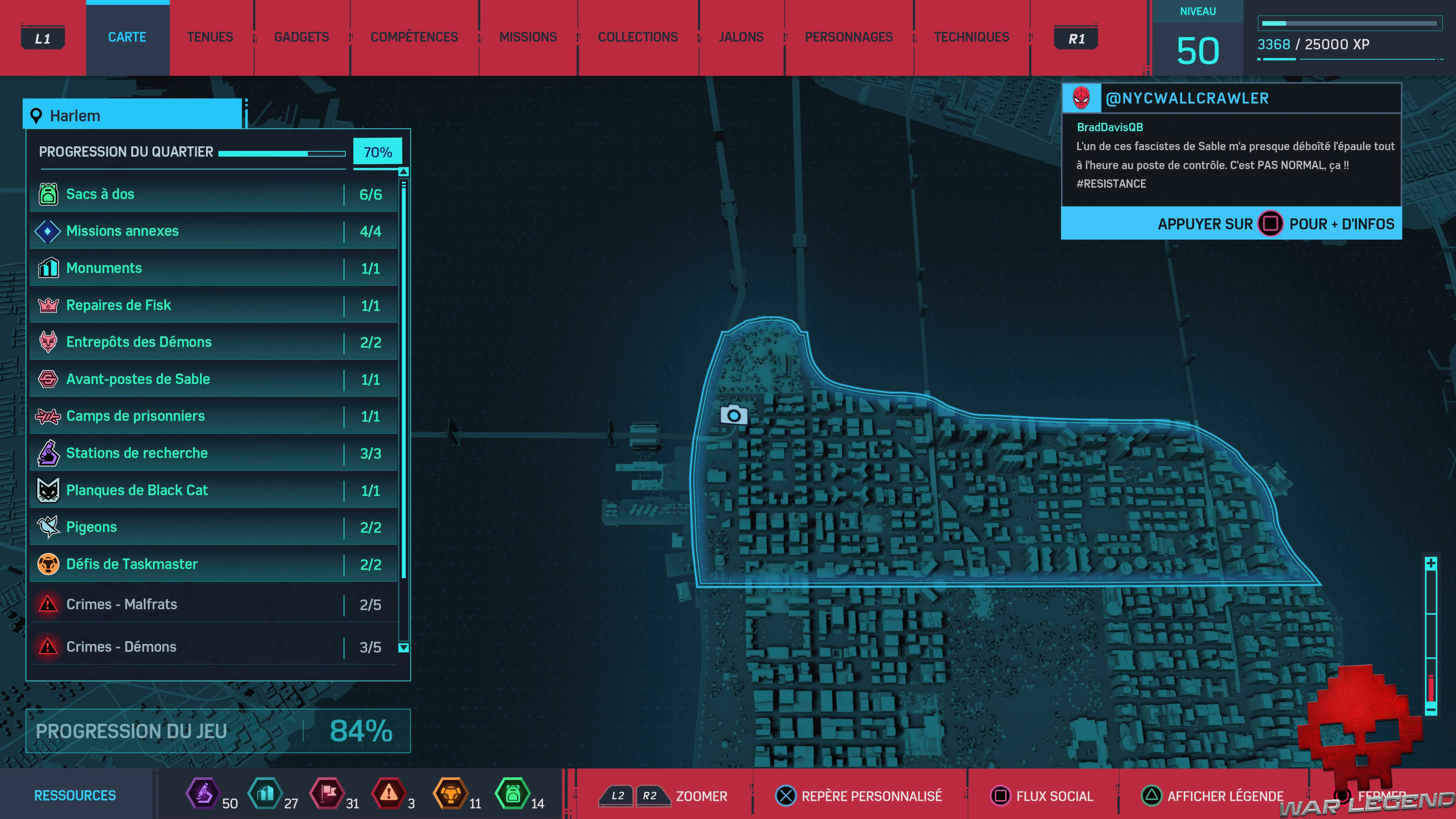This screenshot has width=1456, height=819.
Task: Click the map zoom in plus button
Action: pyautogui.click(x=1431, y=563)
